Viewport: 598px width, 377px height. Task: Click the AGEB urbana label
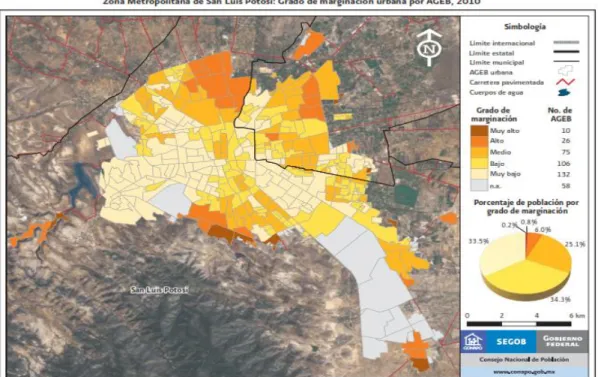[490, 72]
